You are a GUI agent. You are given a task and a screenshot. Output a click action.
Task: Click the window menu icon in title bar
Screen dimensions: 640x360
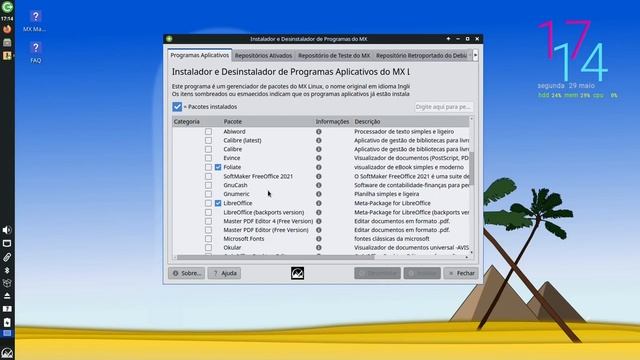pyautogui.click(x=169, y=39)
